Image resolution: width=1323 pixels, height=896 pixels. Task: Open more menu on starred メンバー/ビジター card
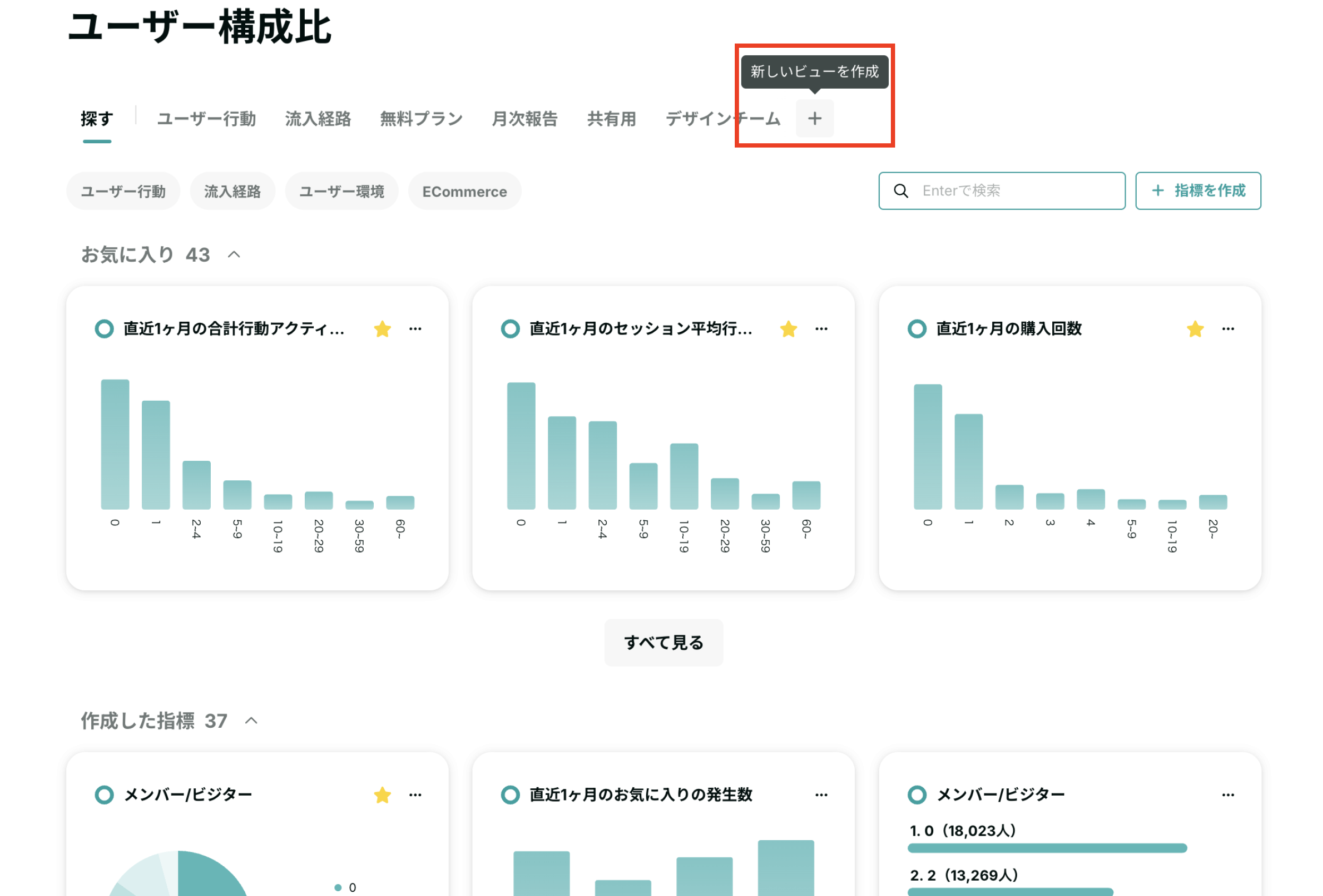416,795
